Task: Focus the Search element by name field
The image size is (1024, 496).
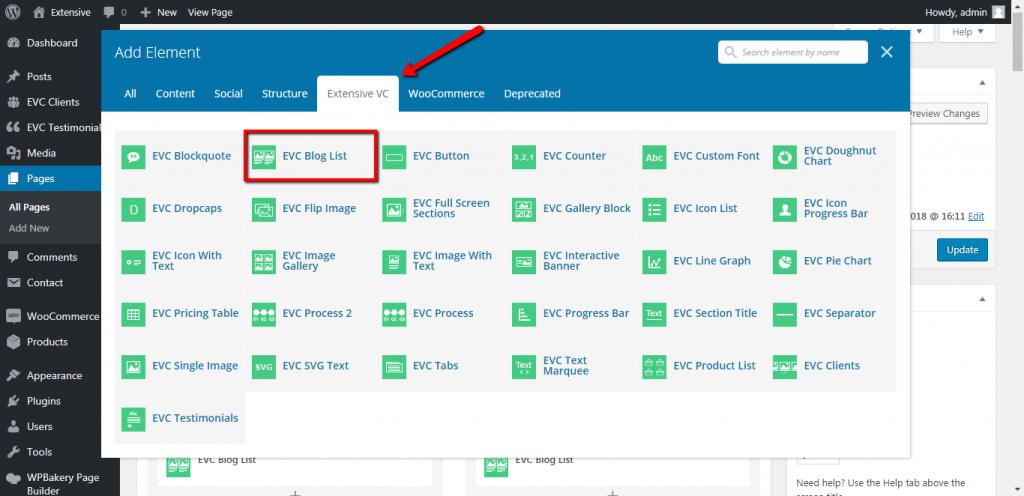Action: click(793, 52)
